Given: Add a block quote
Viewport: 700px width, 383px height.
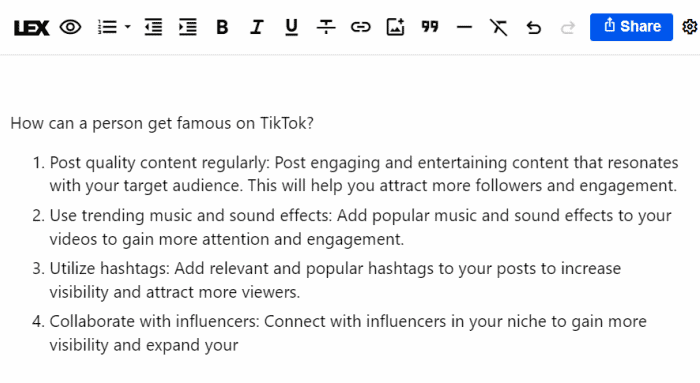Looking at the screenshot, I should 430,26.
